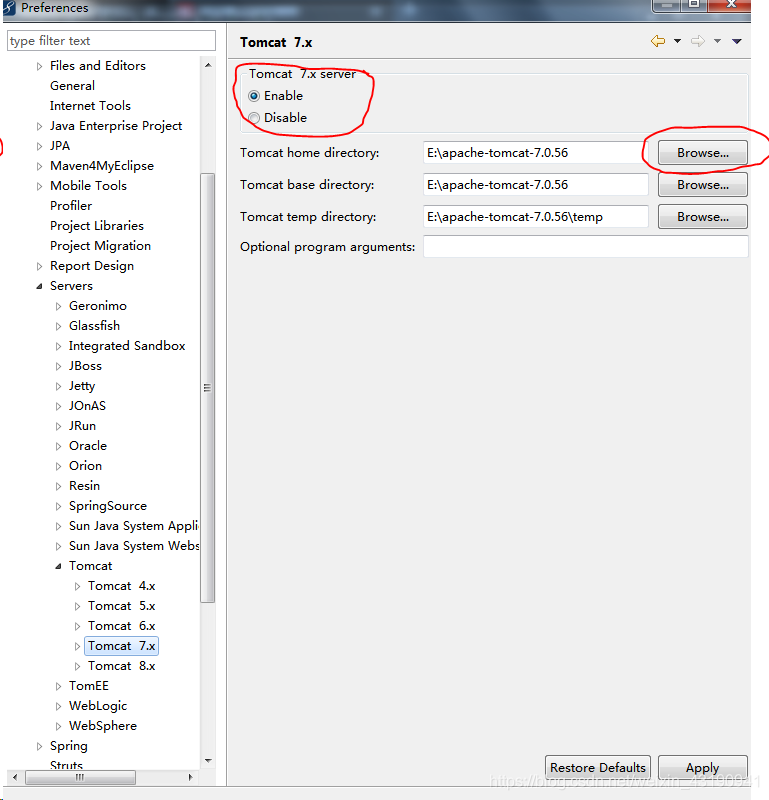The width and height of the screenshot is (769, 800).
Task: Click the Restore Defaults button
Action: click(598, 767)
